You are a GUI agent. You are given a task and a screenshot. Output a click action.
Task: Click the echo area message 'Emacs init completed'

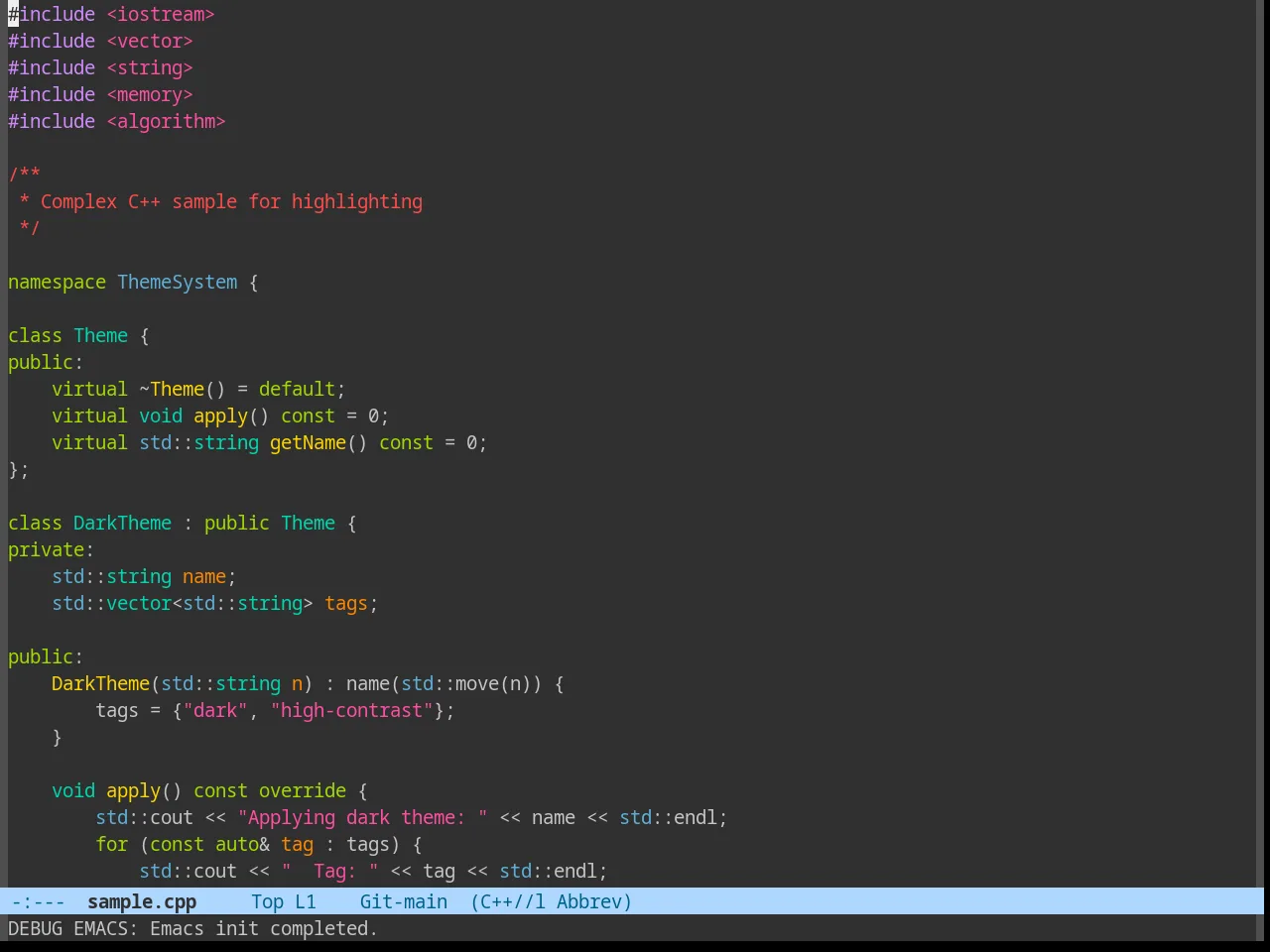pyautogui.click(x=264, y=928)
